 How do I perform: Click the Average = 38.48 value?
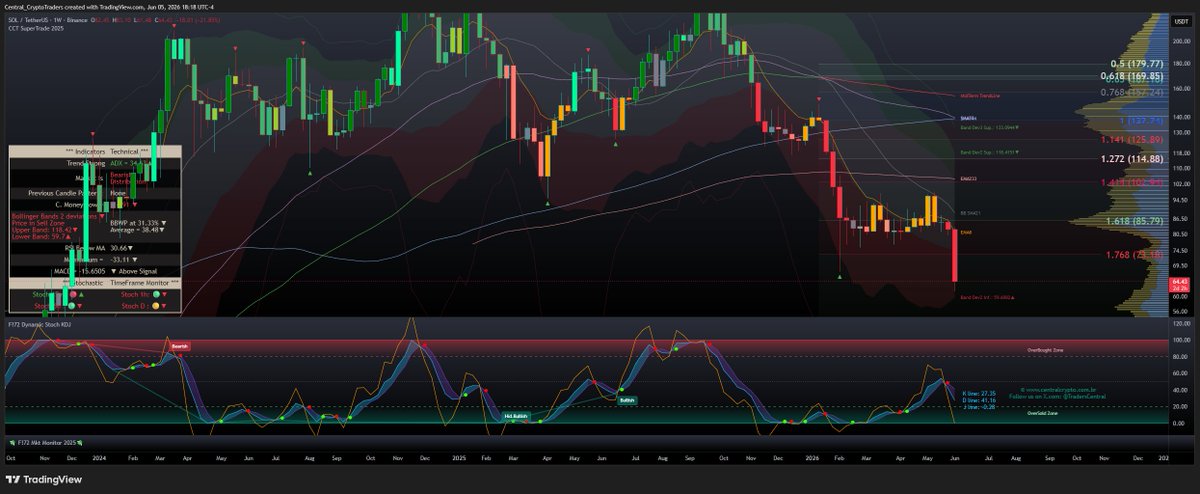(x=137, y=230)
